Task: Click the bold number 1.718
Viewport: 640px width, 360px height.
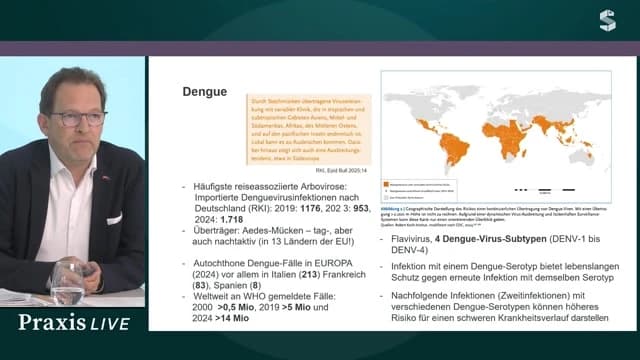Action: [x=232, y=220]
